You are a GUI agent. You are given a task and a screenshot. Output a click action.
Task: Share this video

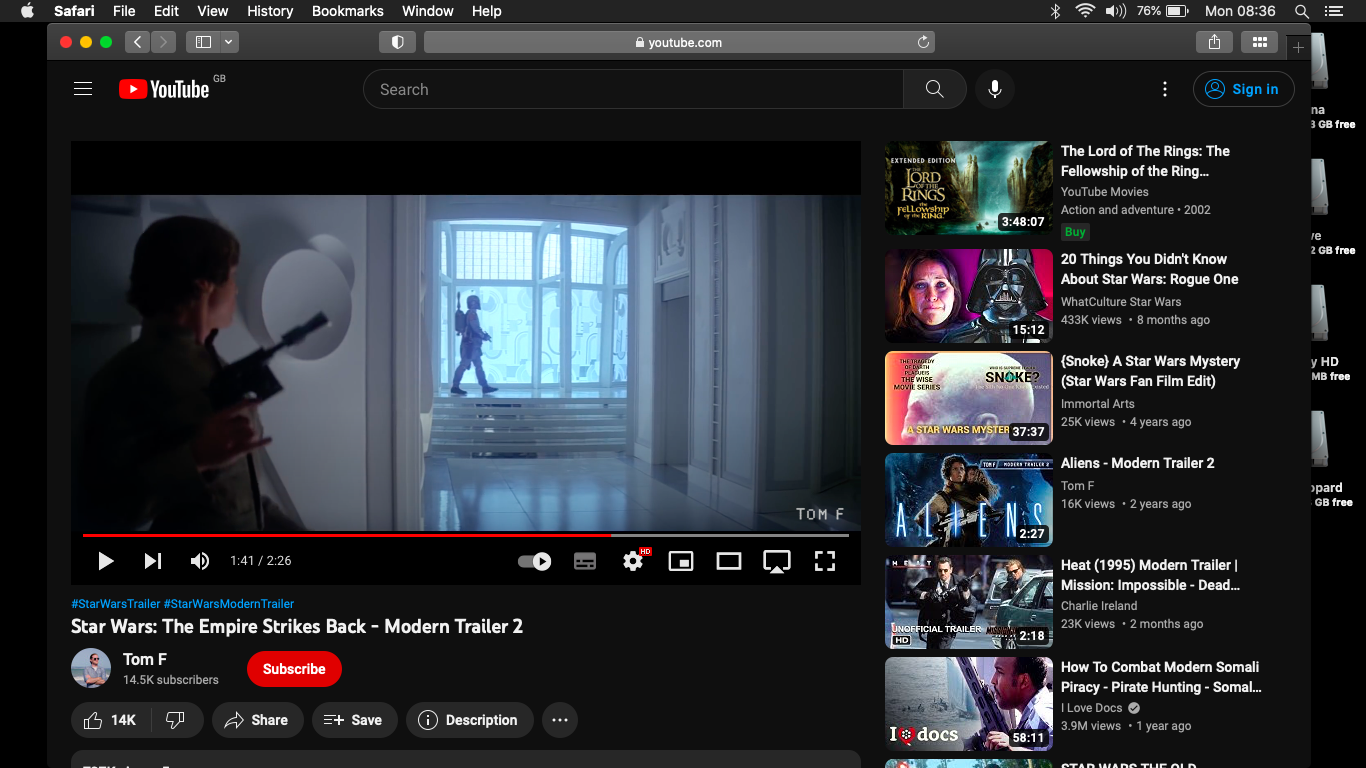click(x=256, y=720)
